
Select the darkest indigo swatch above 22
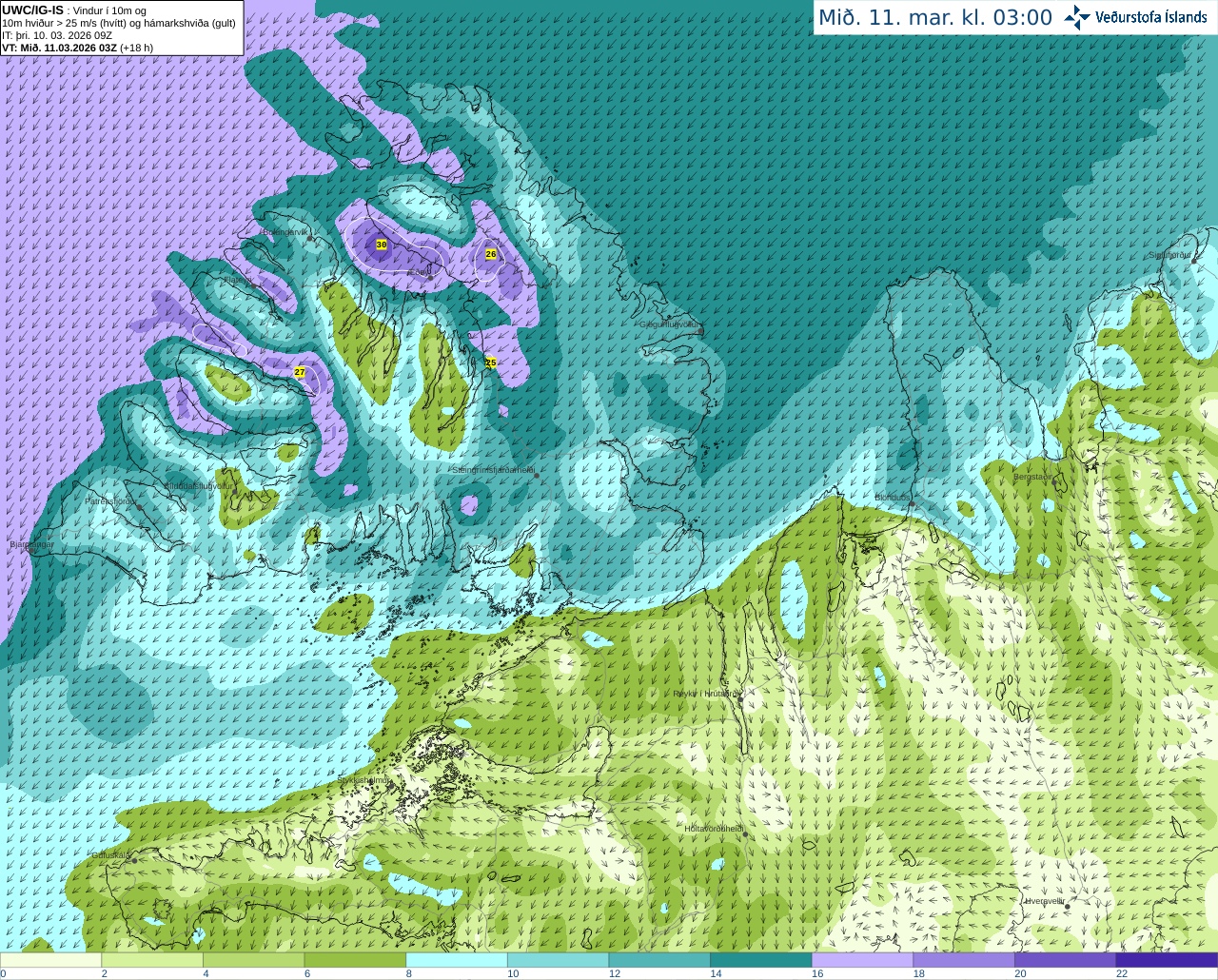pyautogui.click(x=1167, y=960)
